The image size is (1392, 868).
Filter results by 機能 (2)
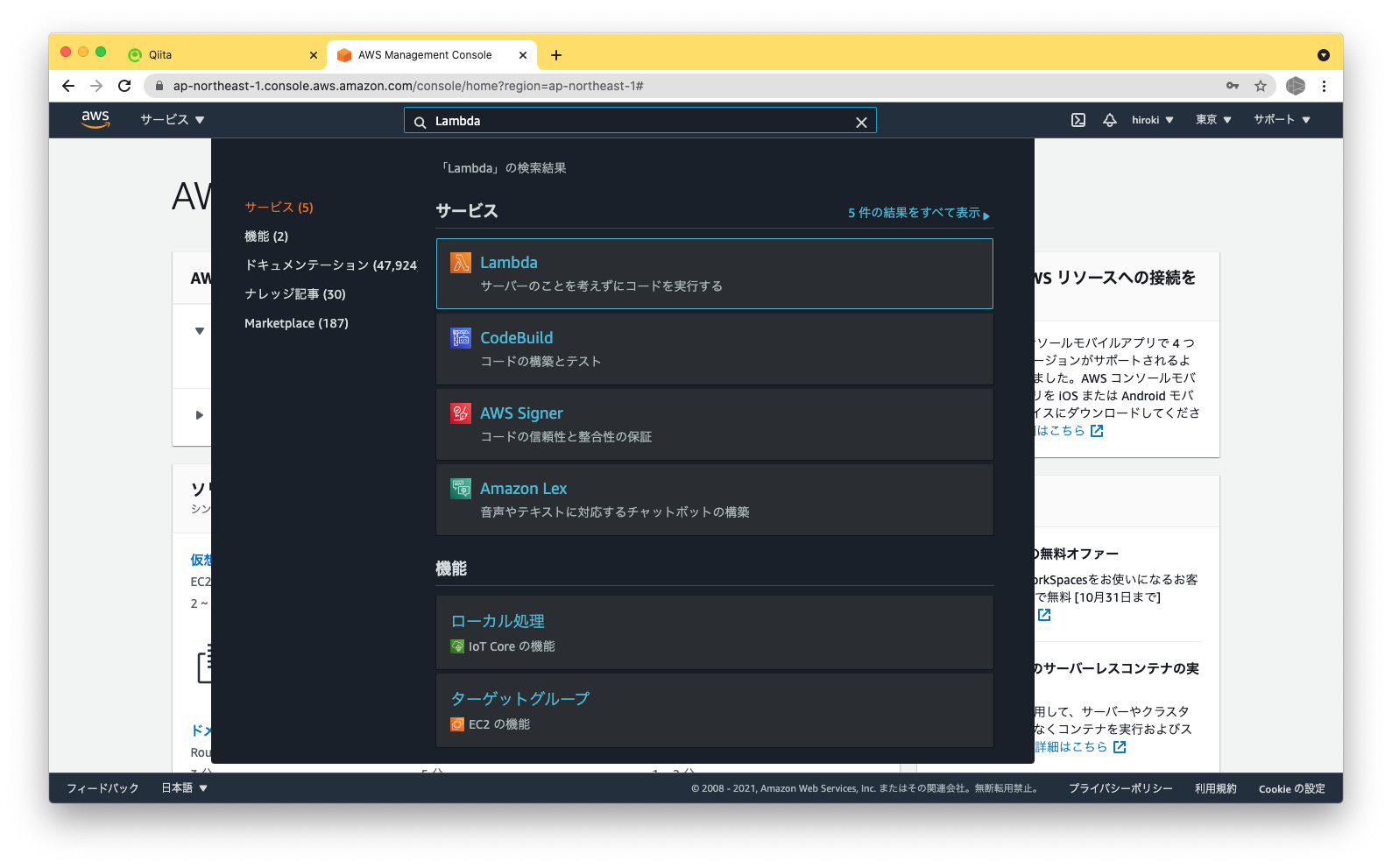[x=266, y=236]
